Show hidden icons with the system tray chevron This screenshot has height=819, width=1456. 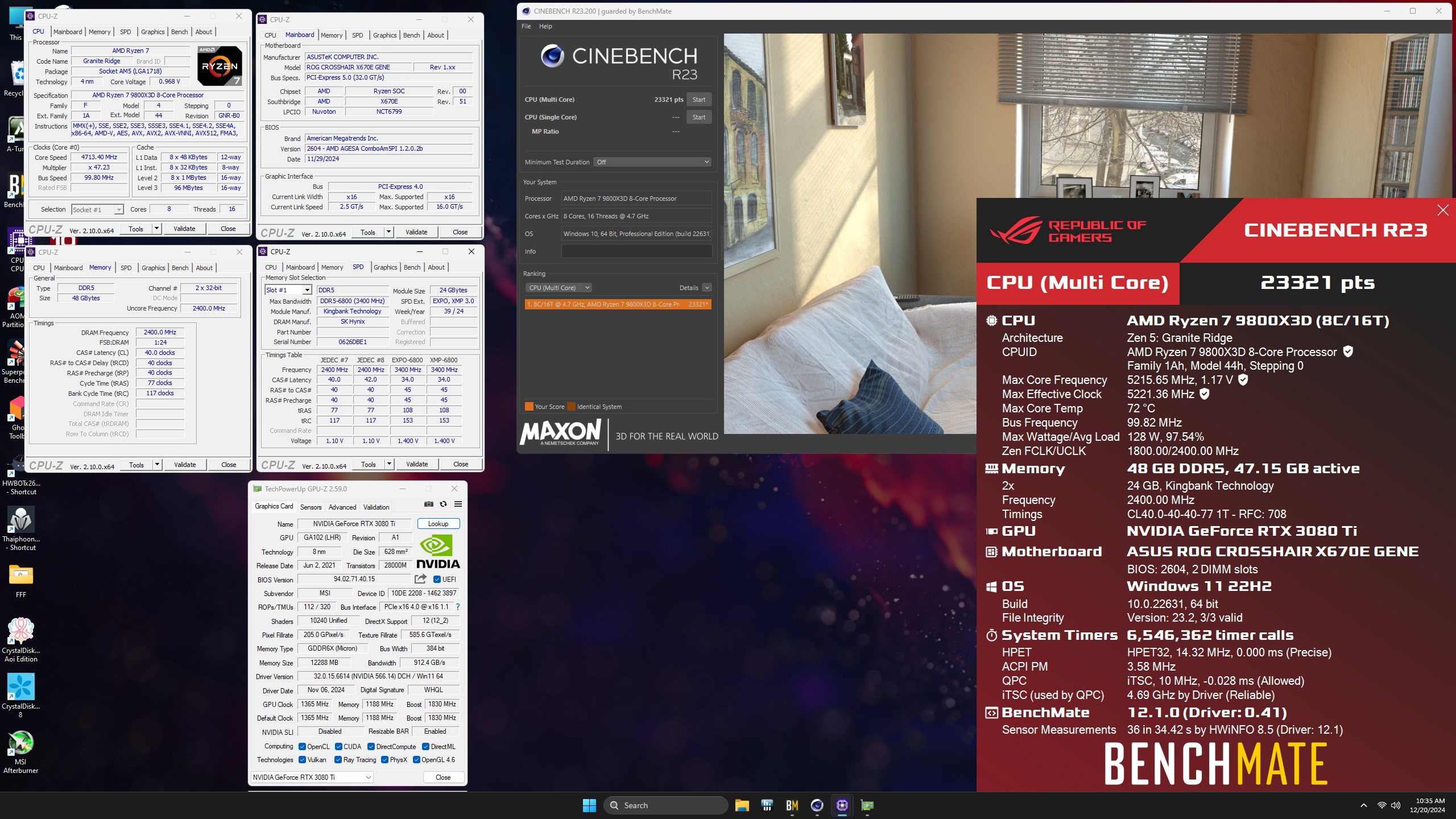(x=1364, y=805)
